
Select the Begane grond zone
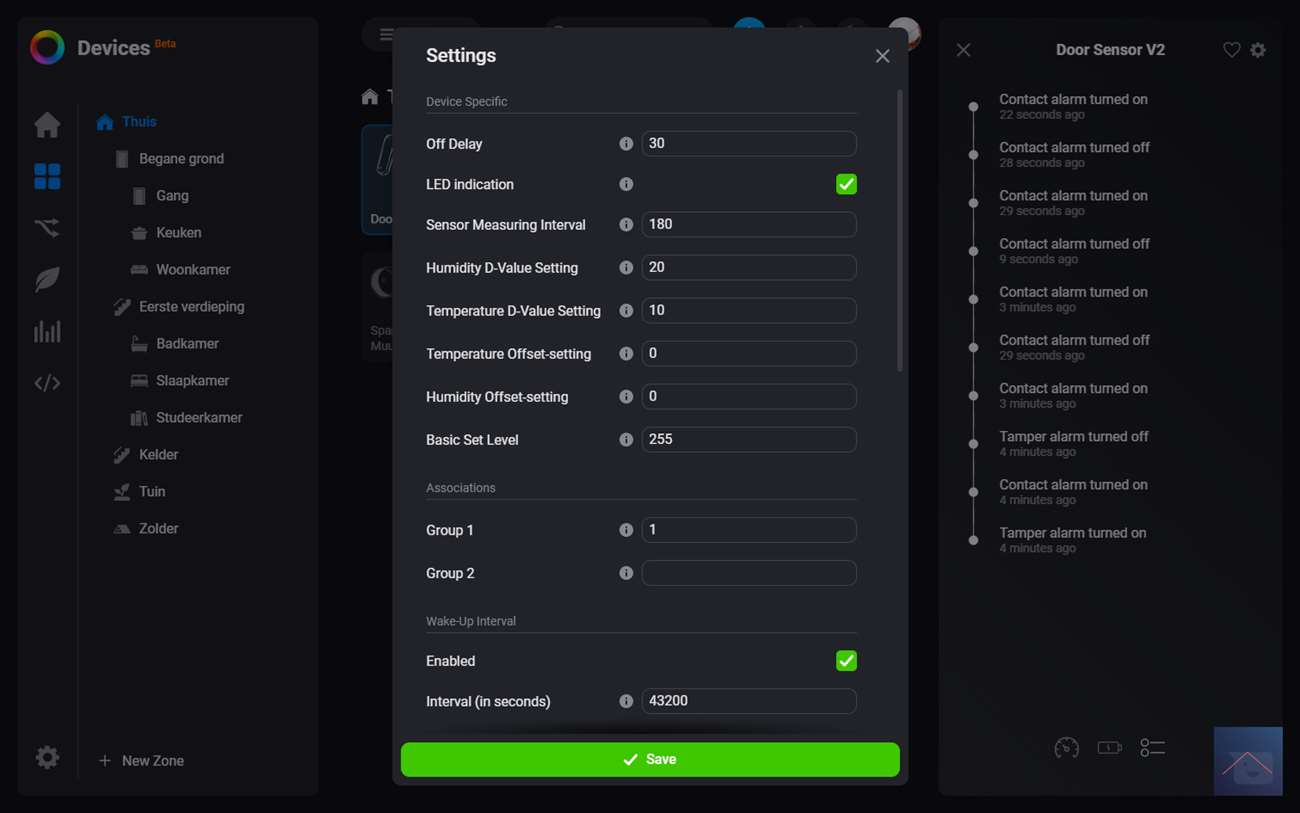[x=181, y=159]
